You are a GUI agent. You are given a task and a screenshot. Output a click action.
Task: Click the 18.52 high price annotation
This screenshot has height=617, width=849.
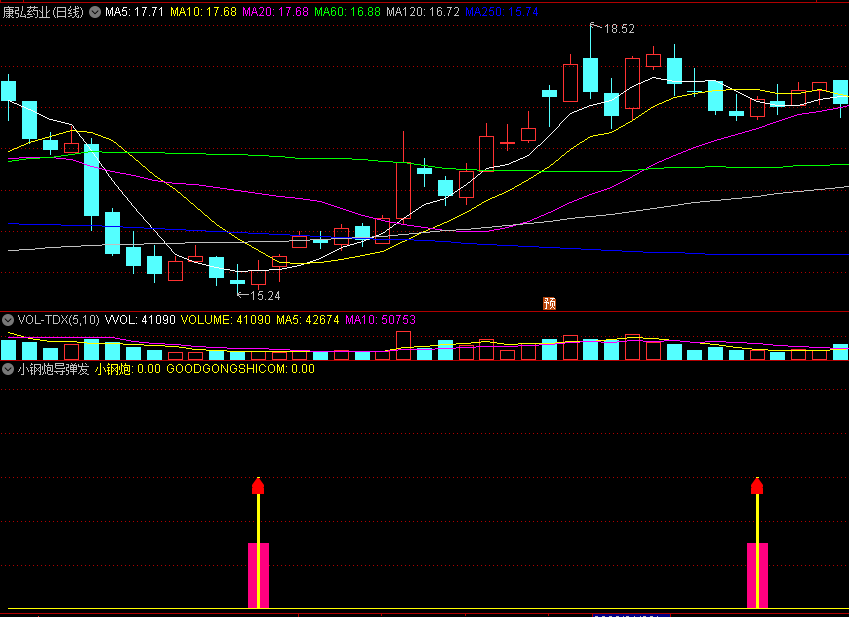pyautogui.click(x=619, y=29)
